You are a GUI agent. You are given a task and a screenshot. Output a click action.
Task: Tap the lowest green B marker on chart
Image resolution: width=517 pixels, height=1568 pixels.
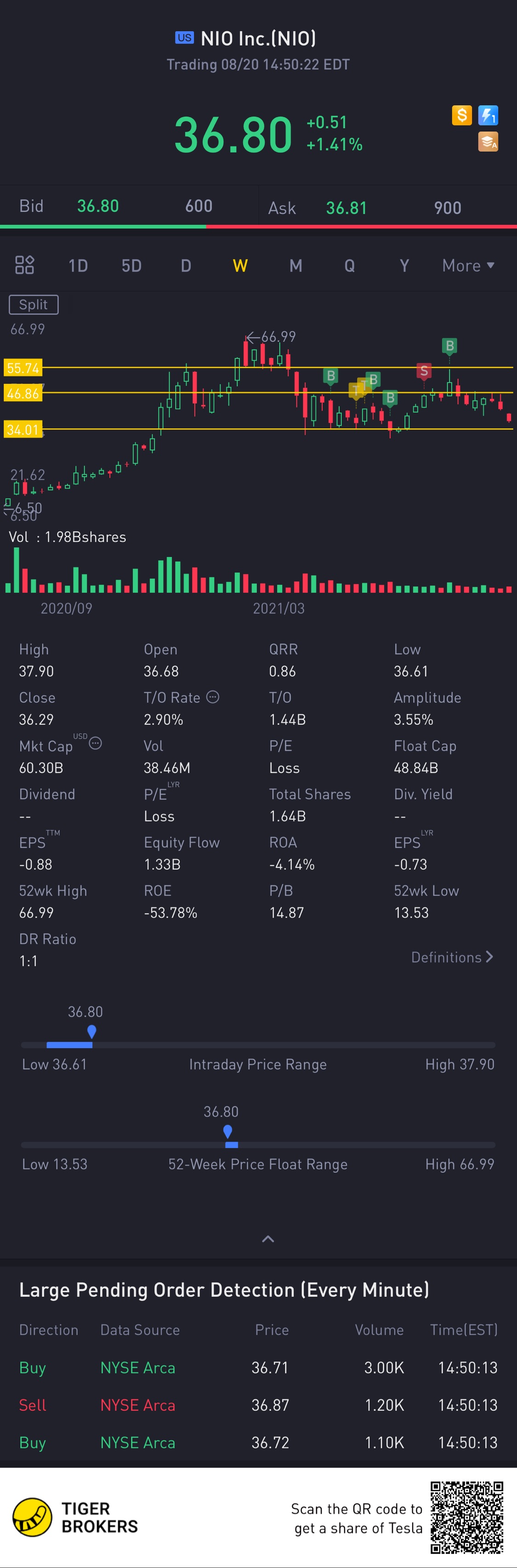tap(390, 398)
